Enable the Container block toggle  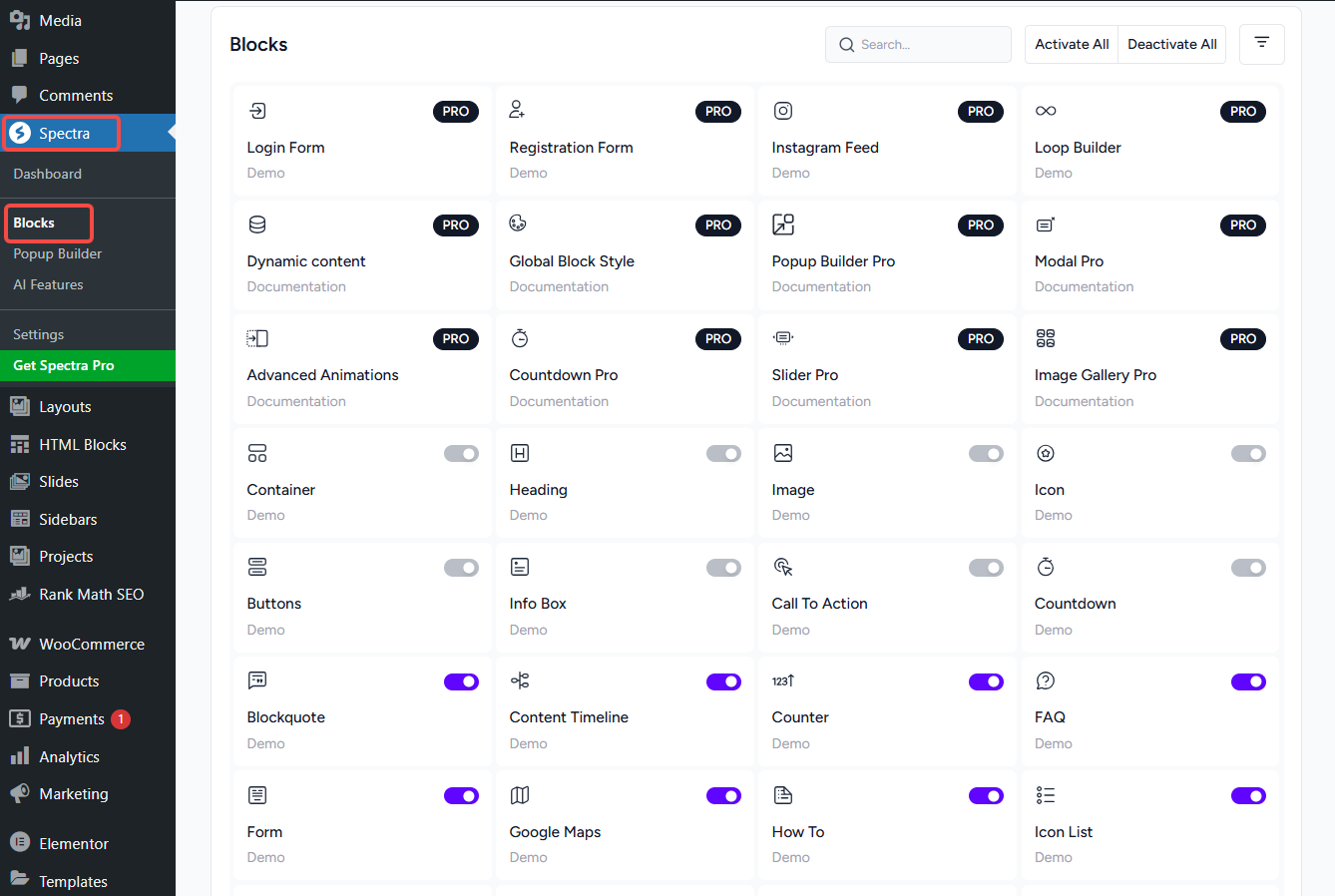[461, 454]
